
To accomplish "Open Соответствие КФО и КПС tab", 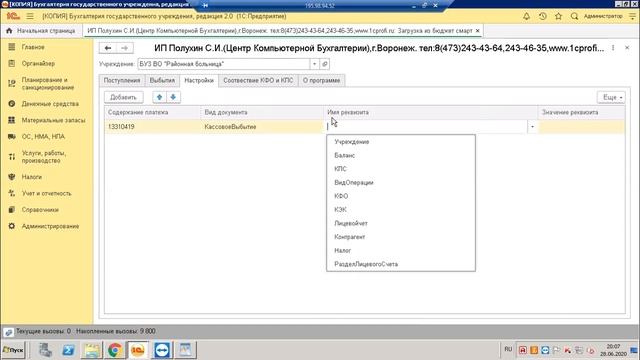I will pos(258,80).
